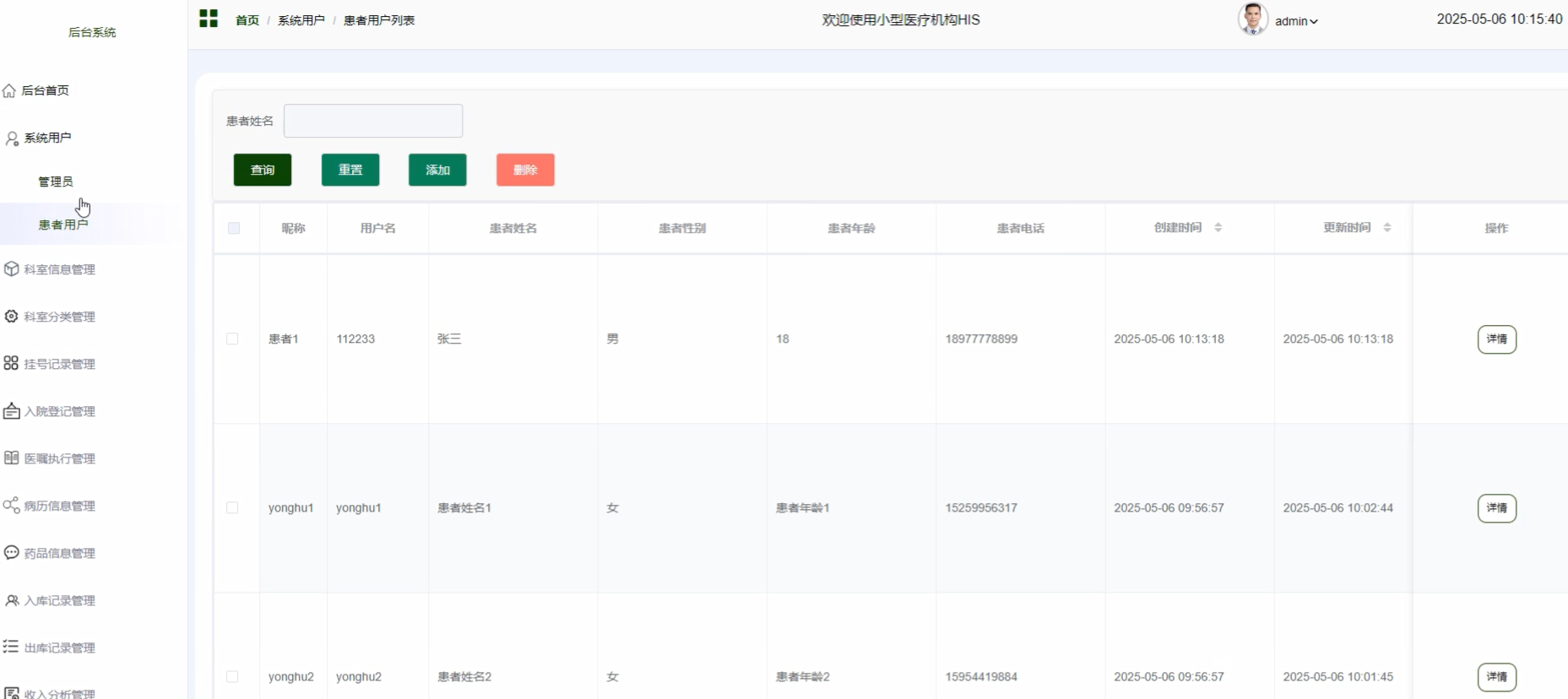Click the 重置 reset button
1568x699 pixels.
pyautogui.click(x=350, y=170)
